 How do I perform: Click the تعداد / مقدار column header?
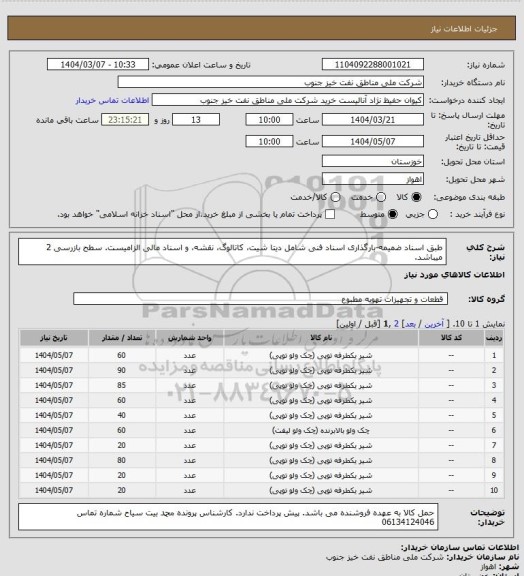coord(122,338)
